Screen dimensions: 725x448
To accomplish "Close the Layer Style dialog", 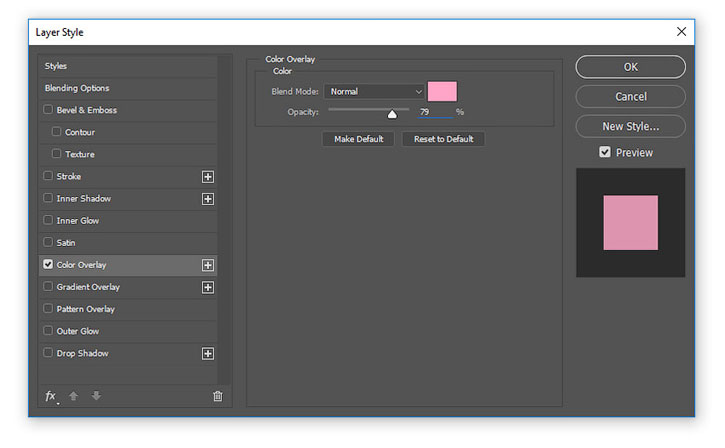I will pos(681,31).
